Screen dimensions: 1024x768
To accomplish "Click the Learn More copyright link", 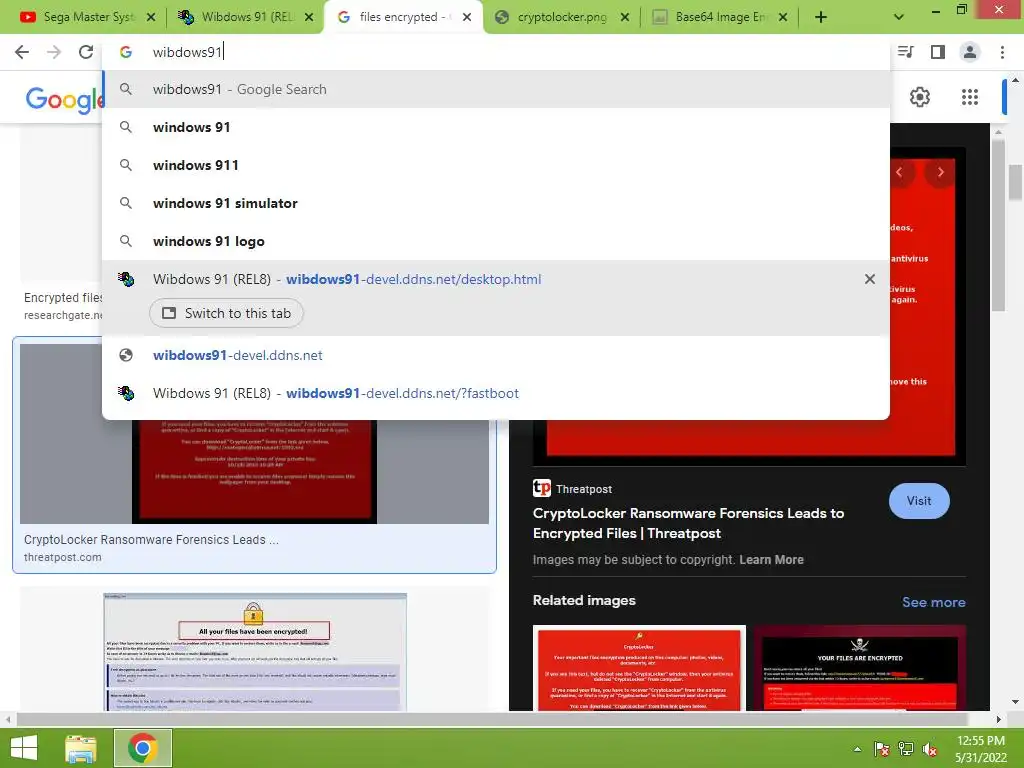I will pos(771,560).
